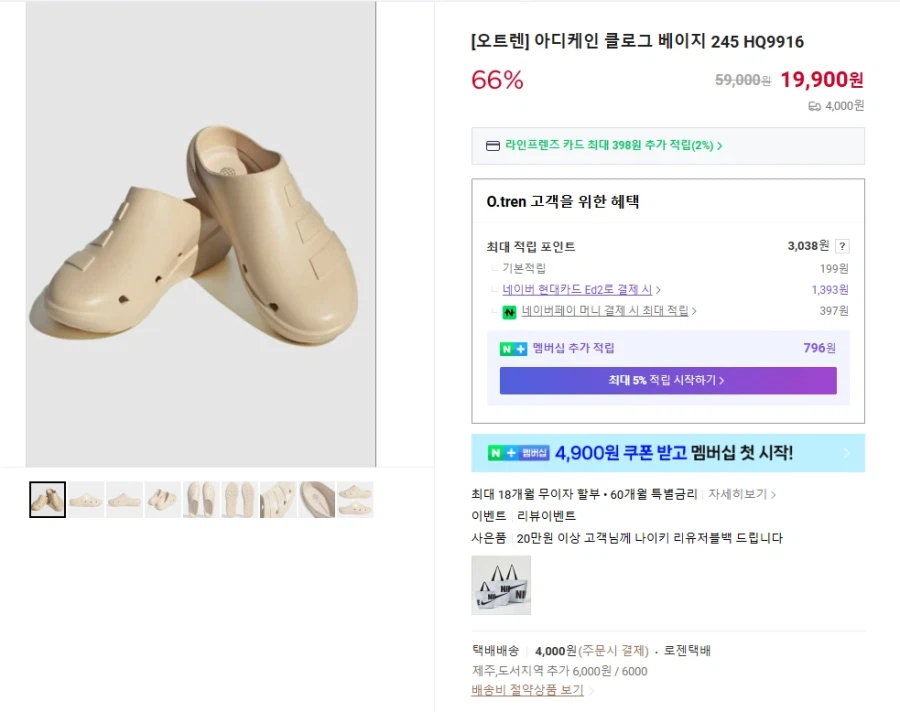Open 자세히보기 for installment details
Image resolution: width=900 pixels, height=712 pixels.
point(742,494)
